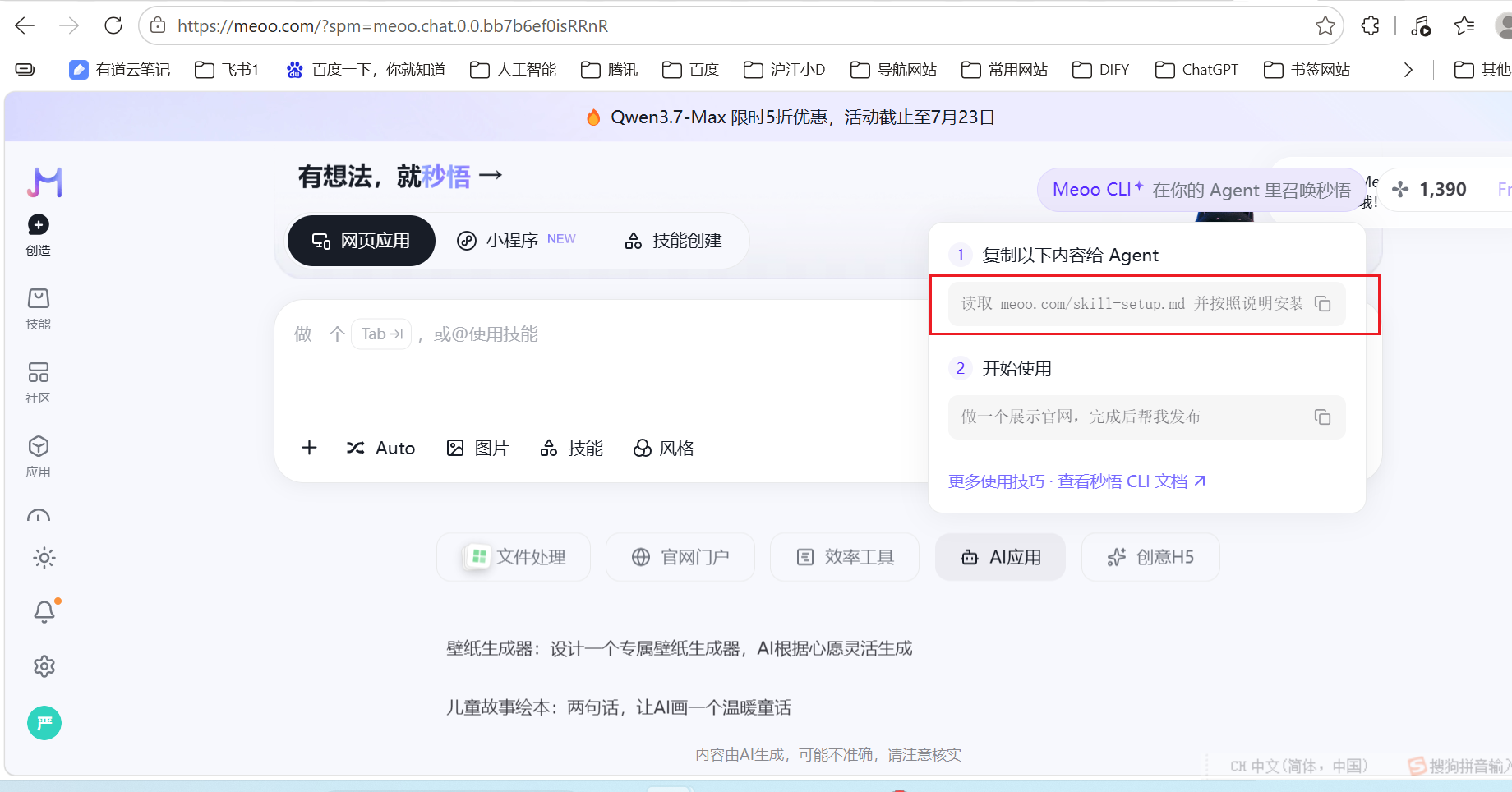Open favorites list star icon in toolbar
Viewport: 1512px width, 792px height.
[1464, 25]
